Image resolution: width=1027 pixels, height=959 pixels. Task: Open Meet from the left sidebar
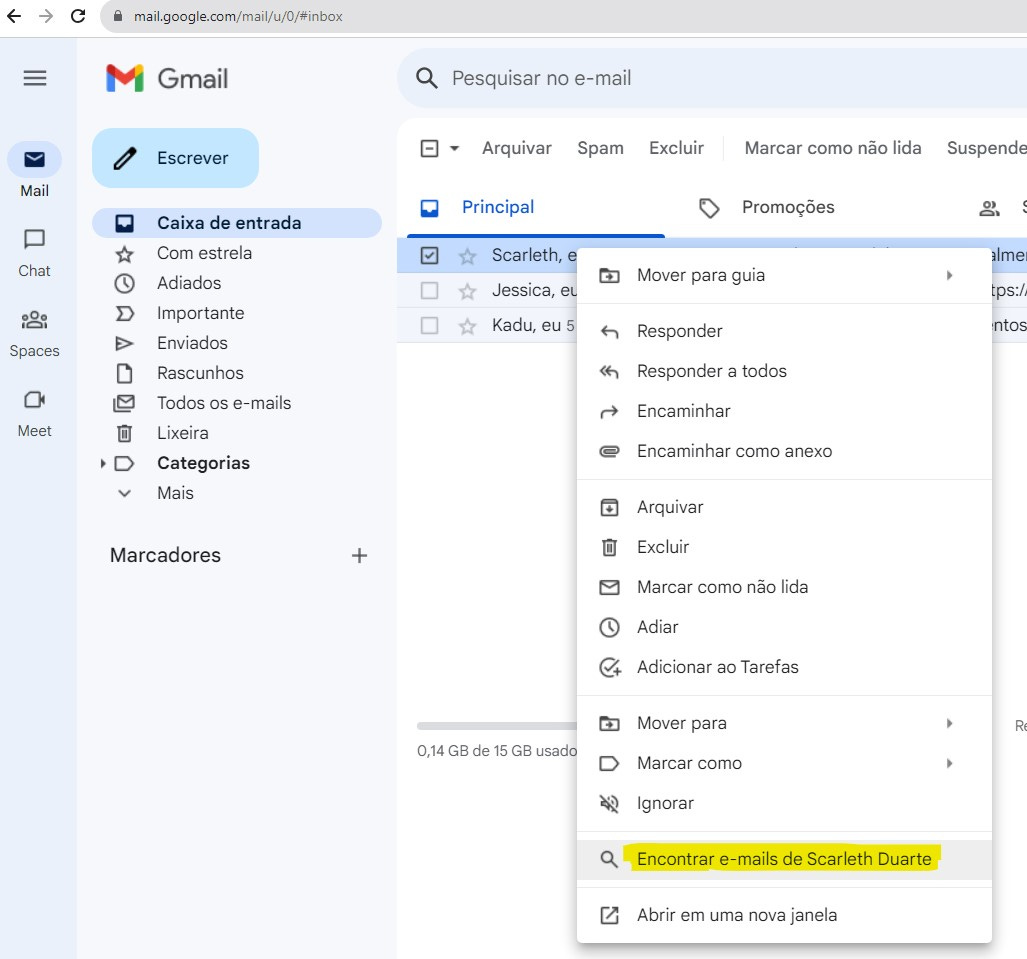(x=34, y=402)
